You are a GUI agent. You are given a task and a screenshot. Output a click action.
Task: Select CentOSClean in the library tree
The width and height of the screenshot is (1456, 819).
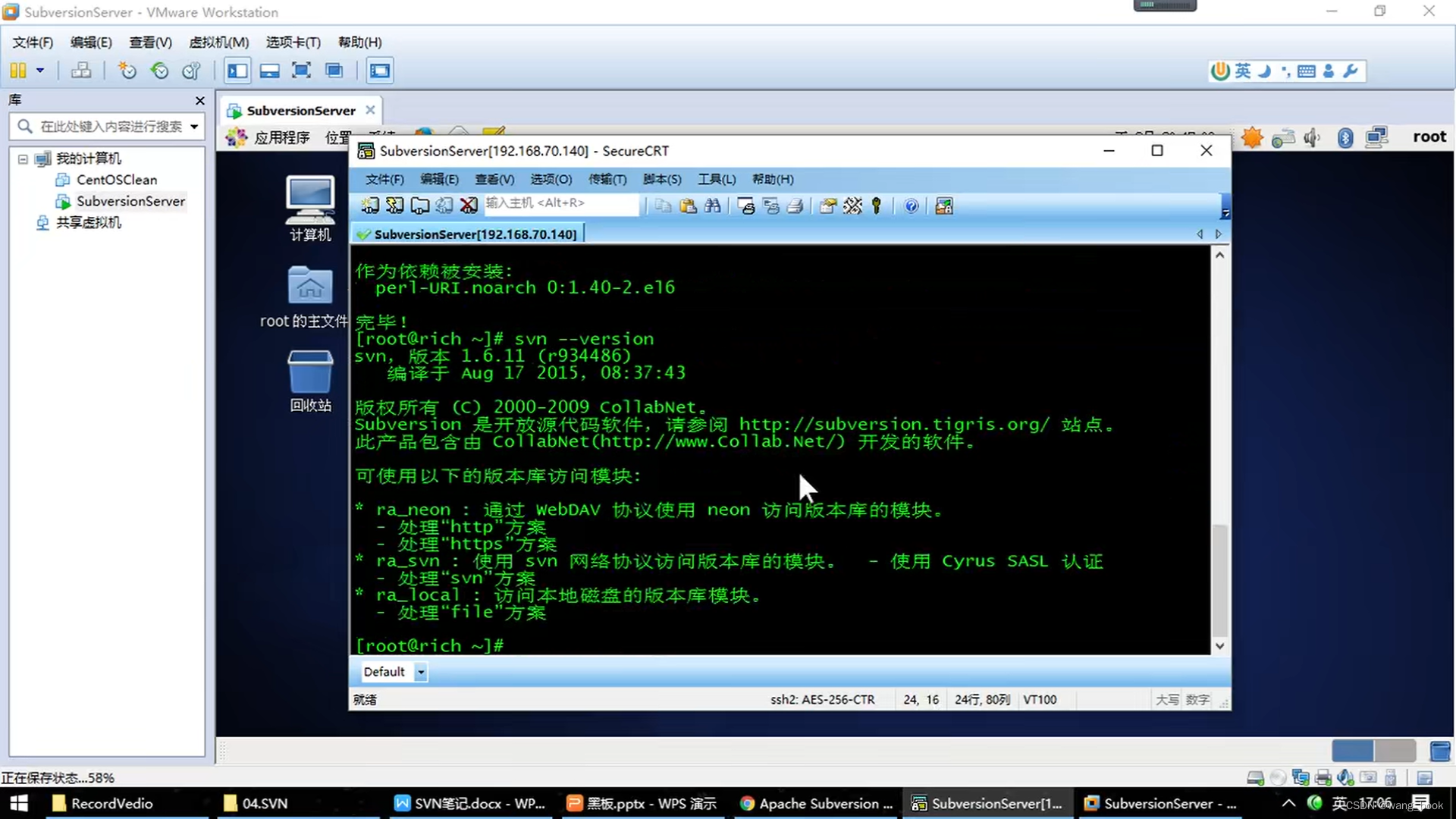116,180
